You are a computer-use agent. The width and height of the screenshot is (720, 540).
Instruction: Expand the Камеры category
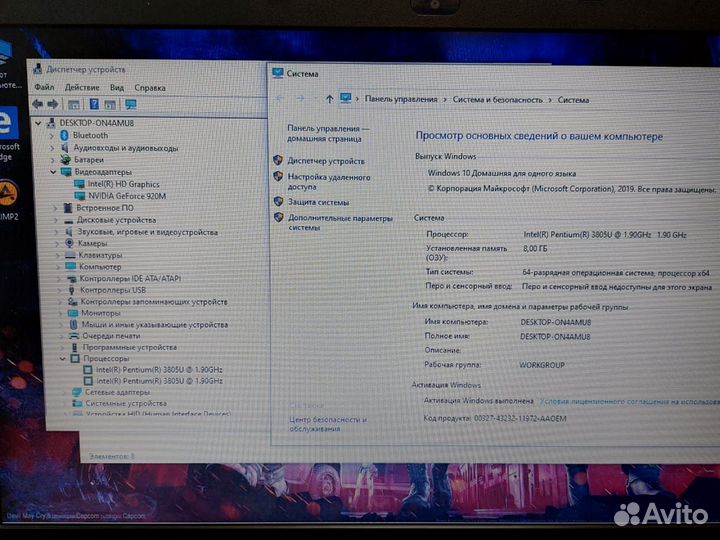[x=59, y=244]
